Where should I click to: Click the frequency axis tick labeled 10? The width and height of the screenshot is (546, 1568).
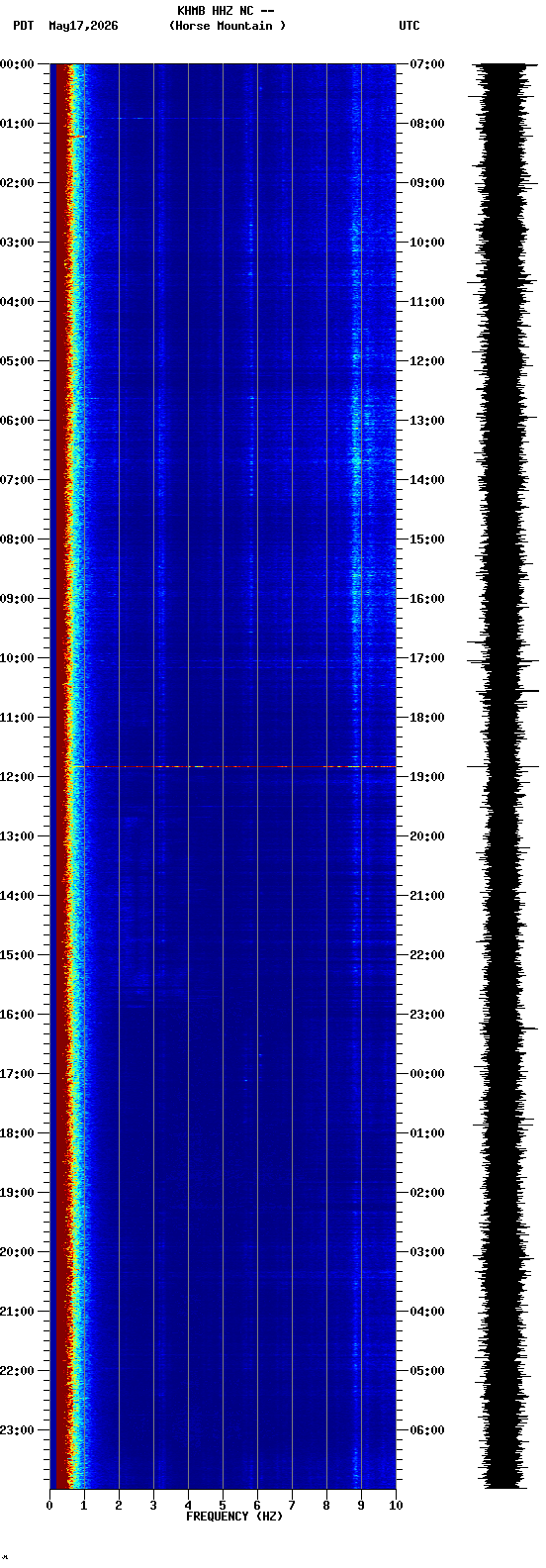click(396, 1506)
